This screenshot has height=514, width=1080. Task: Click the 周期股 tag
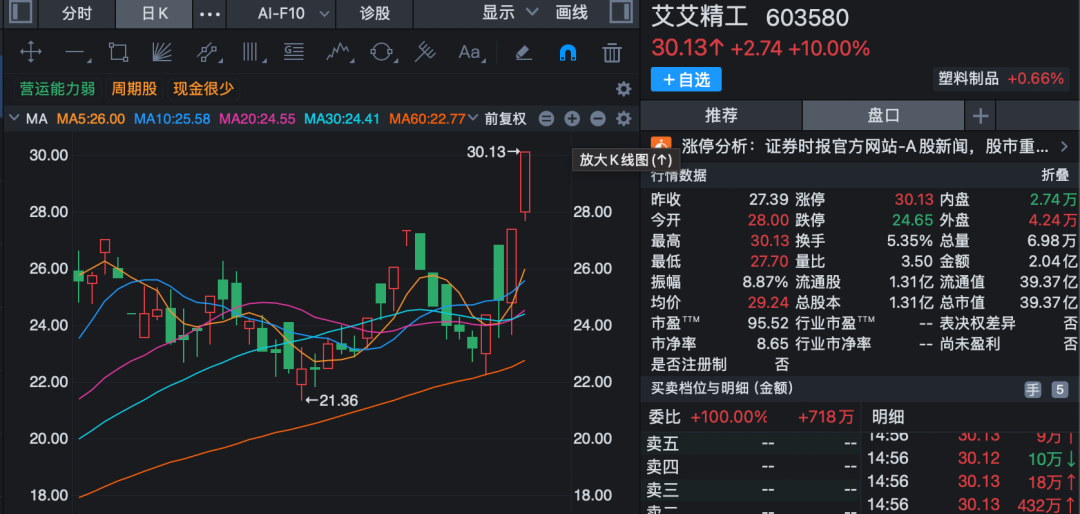(134, 89)
